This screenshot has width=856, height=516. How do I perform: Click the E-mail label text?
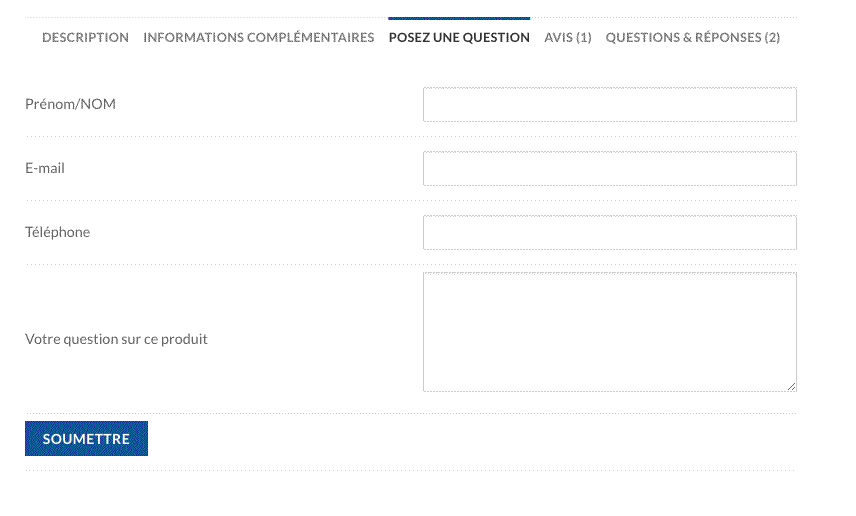click(45, 168)
